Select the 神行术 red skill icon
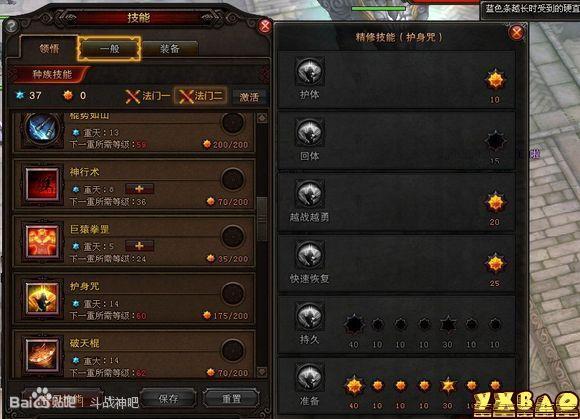This screenshot has height=419, width=580. coord(42,184)
